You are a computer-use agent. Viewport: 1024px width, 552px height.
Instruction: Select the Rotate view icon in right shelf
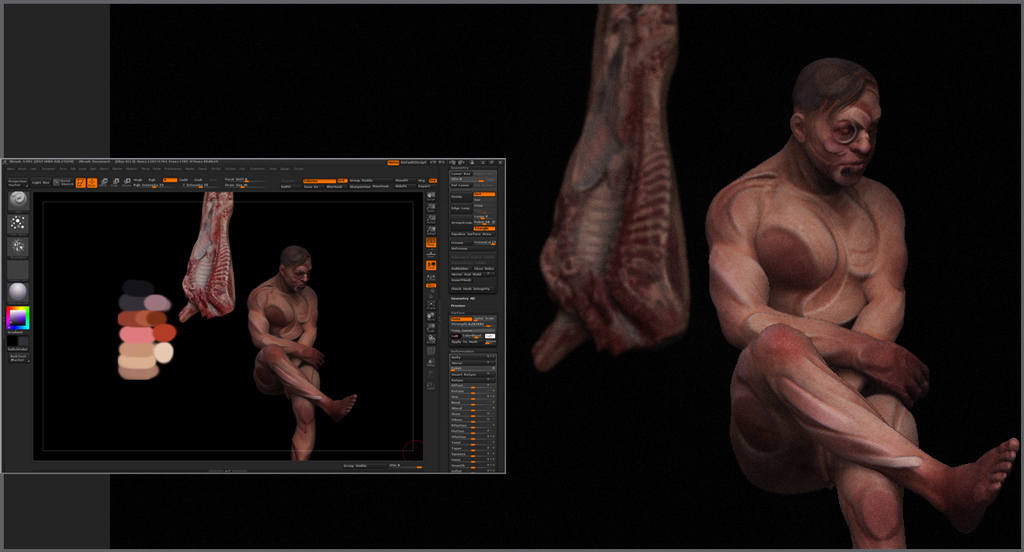[x=431, y=339]
